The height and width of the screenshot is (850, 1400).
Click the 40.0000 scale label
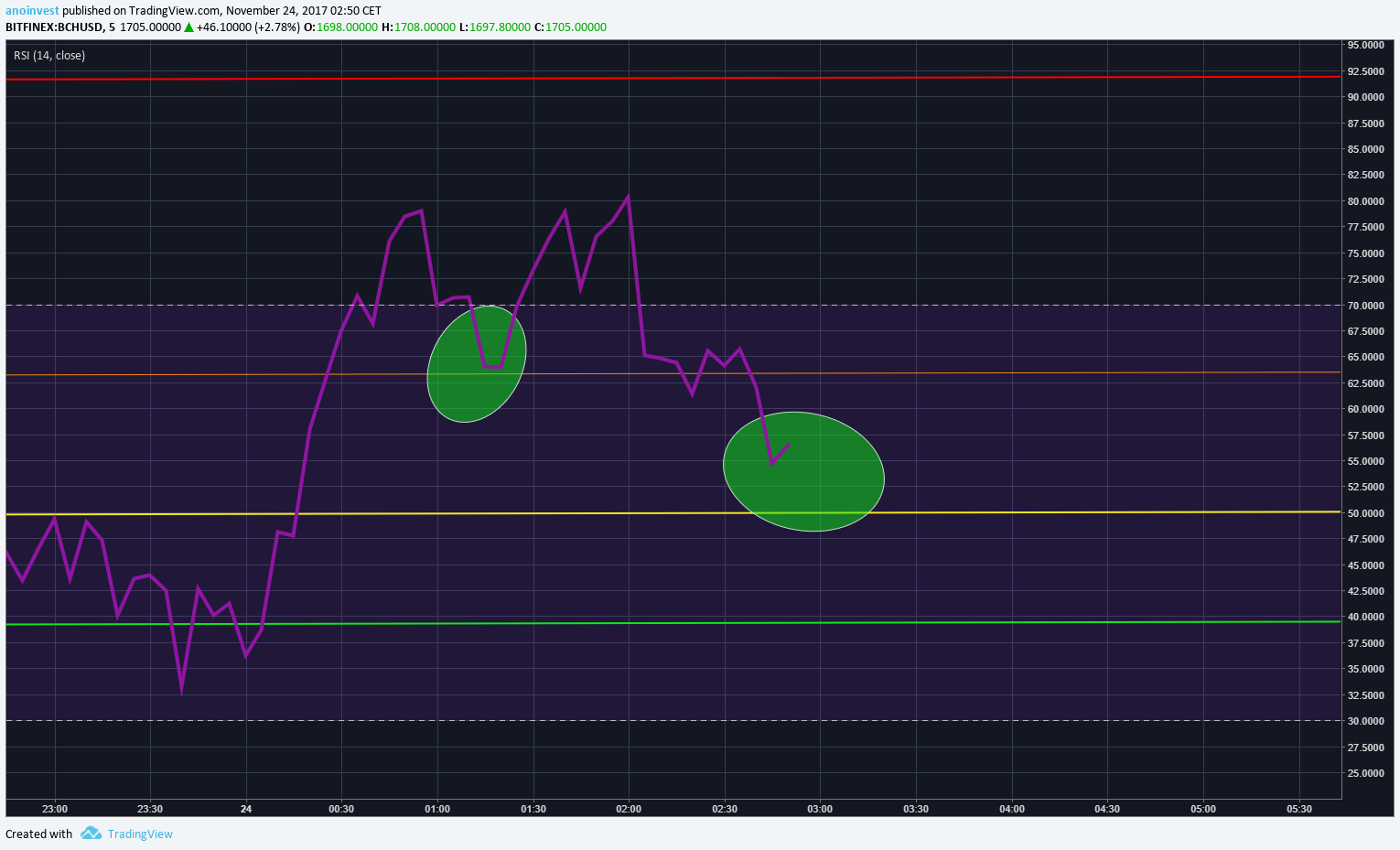coord(1365,617)
